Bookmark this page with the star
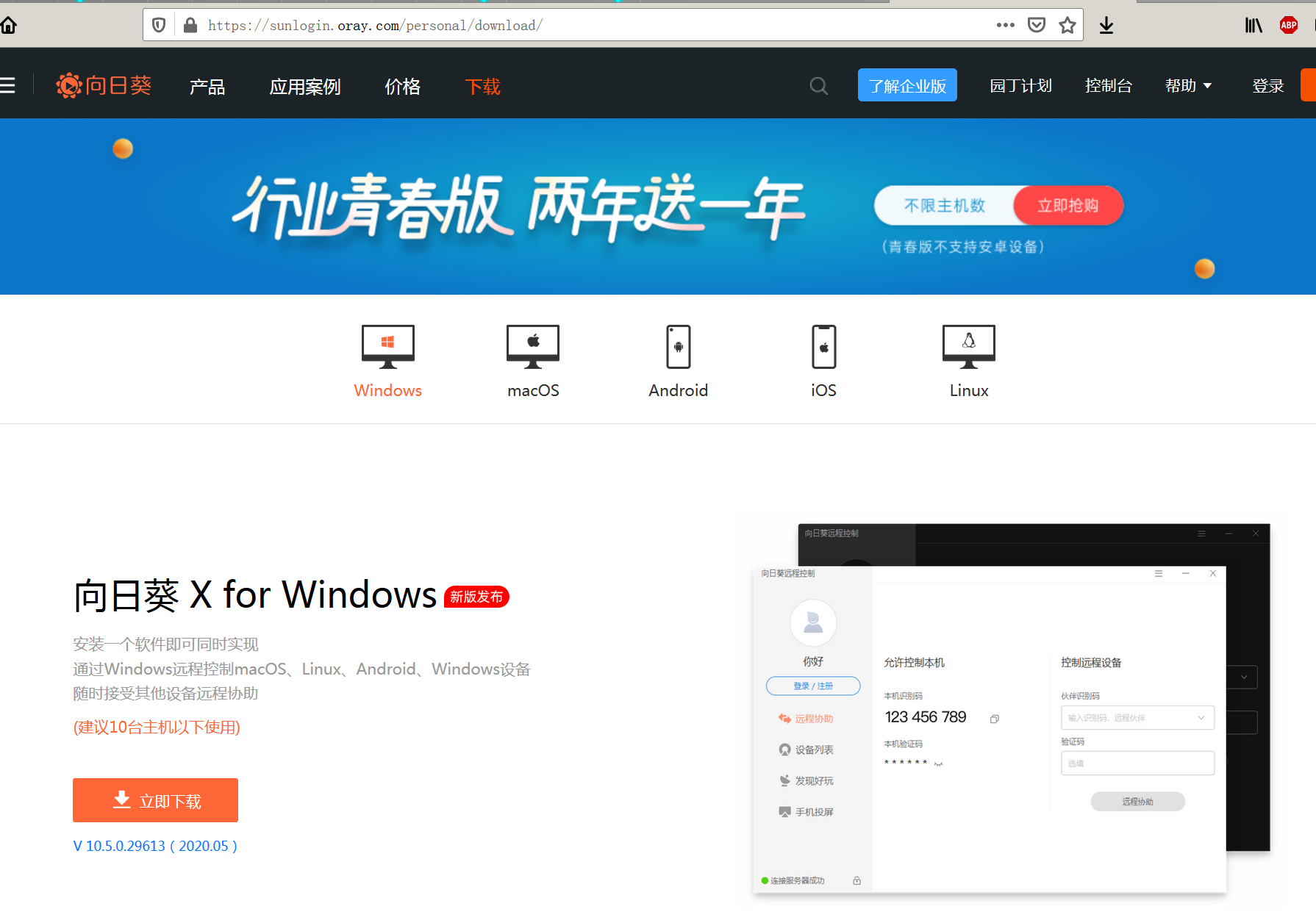Viewport: 1316px width, 920px height. pos(1068,26)
